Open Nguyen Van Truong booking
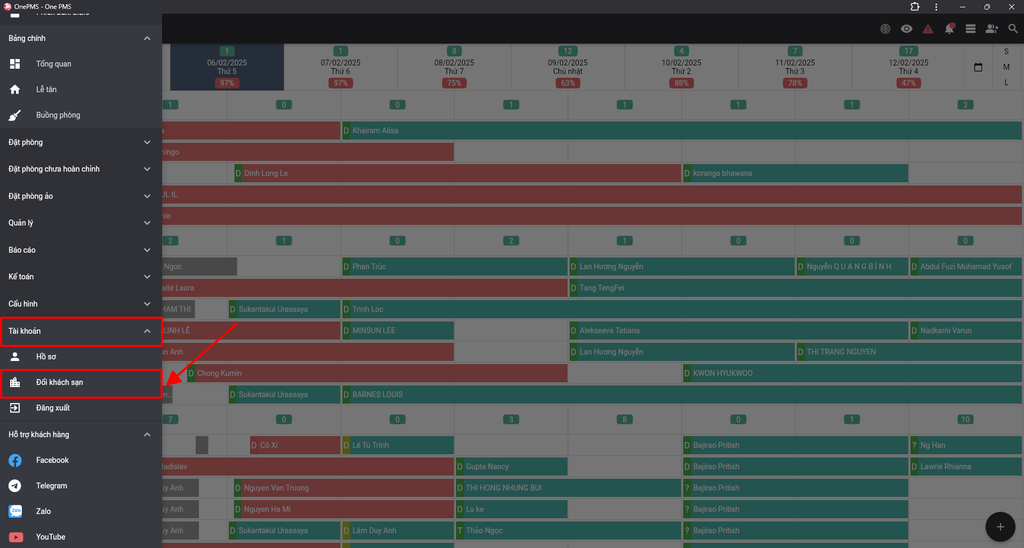 point(344,488)
